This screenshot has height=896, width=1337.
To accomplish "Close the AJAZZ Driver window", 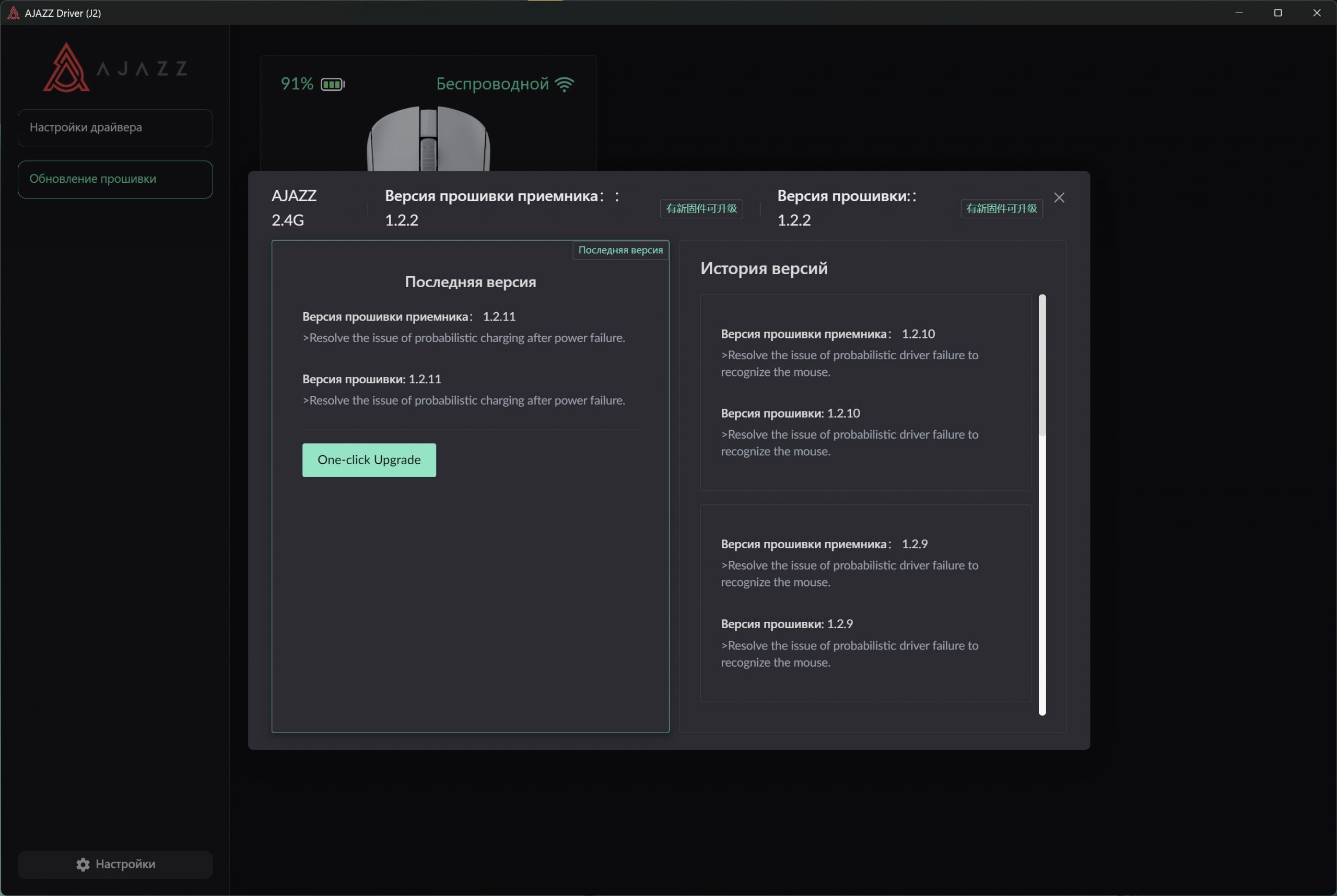I will coord(1317,13).
